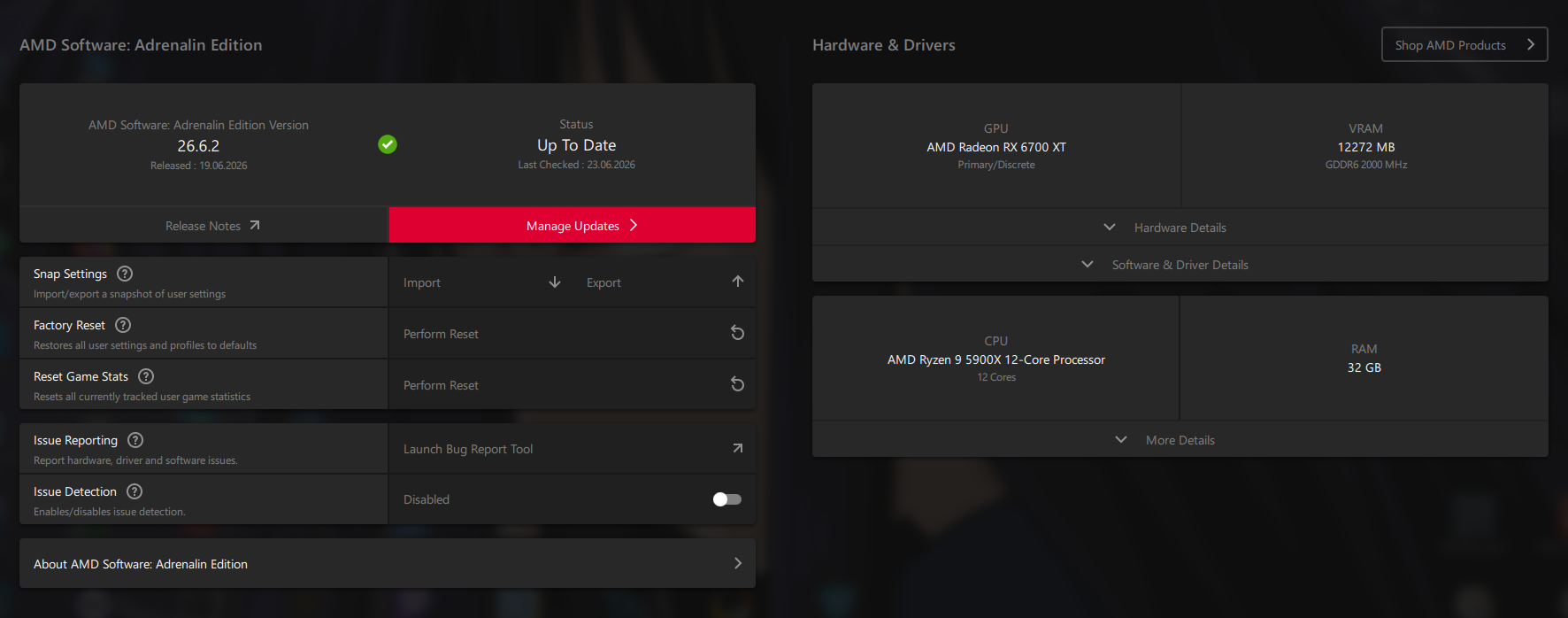Click the '12 Cores' text
Image resolution: width=1568 pixels, height=618 pixels.
click(x=996, y=377)
